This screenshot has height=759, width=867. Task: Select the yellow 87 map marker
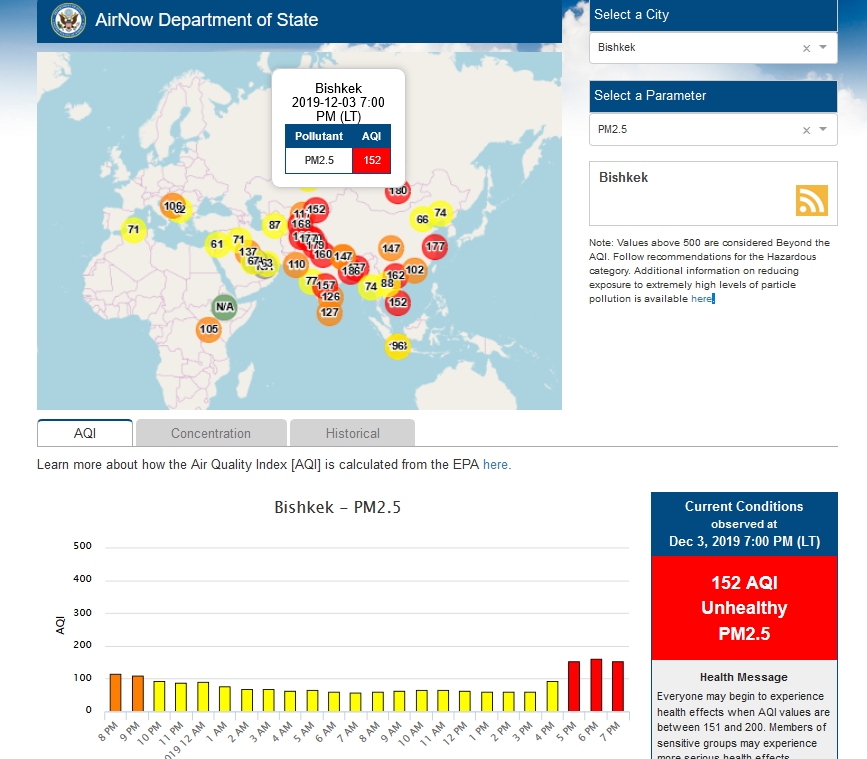pyautogui.click(x=274, y=225)
